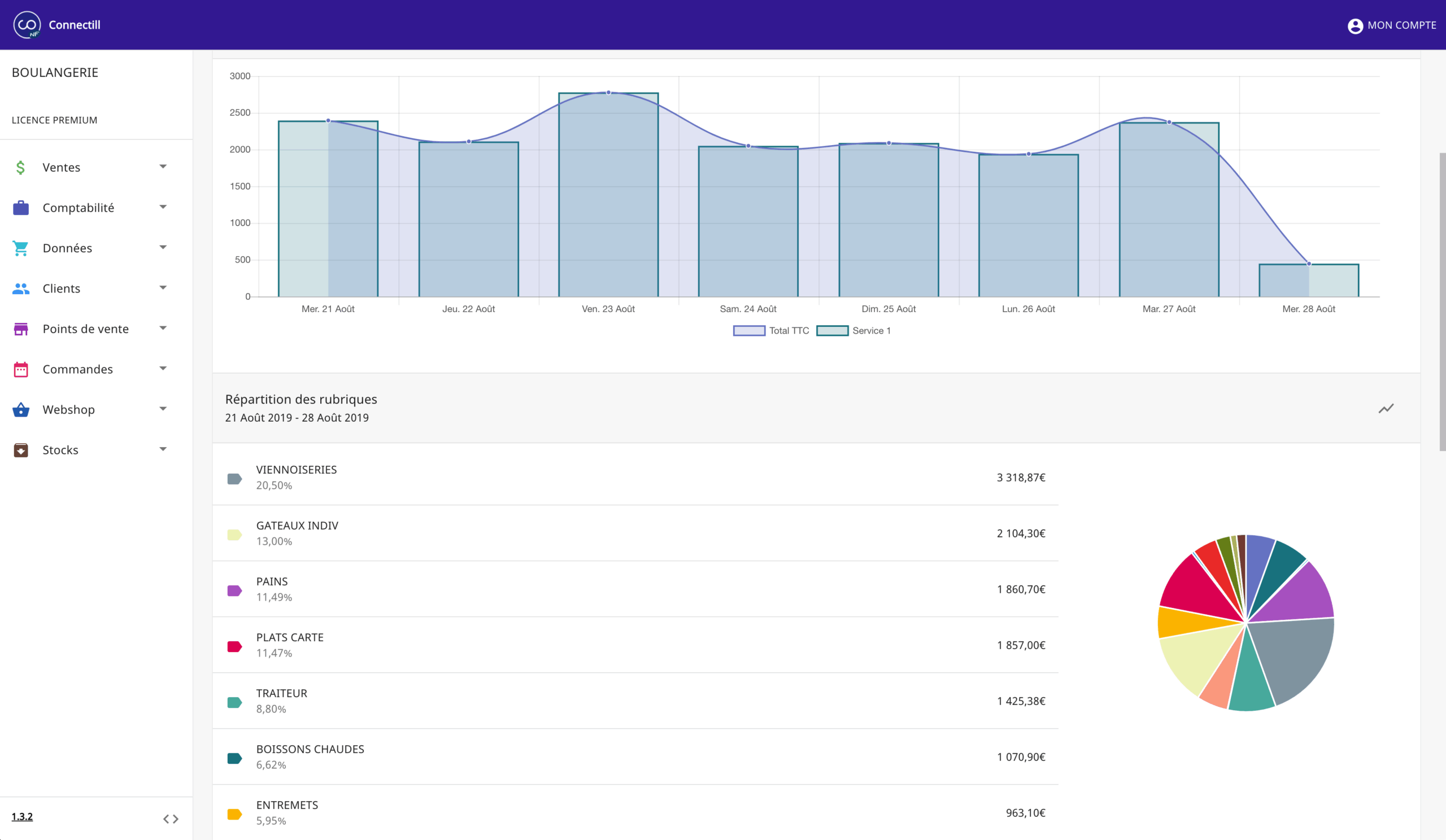
Task: Click the Commandes calendar icon
Action: (21, 369)
